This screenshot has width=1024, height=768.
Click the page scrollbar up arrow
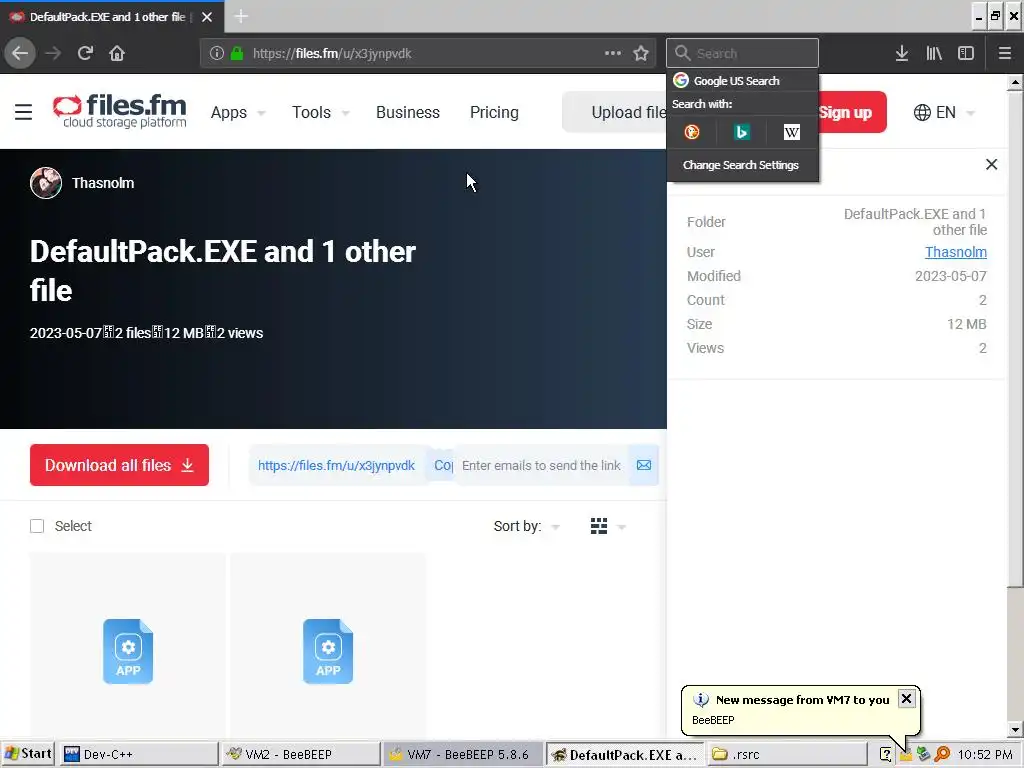1015,83
